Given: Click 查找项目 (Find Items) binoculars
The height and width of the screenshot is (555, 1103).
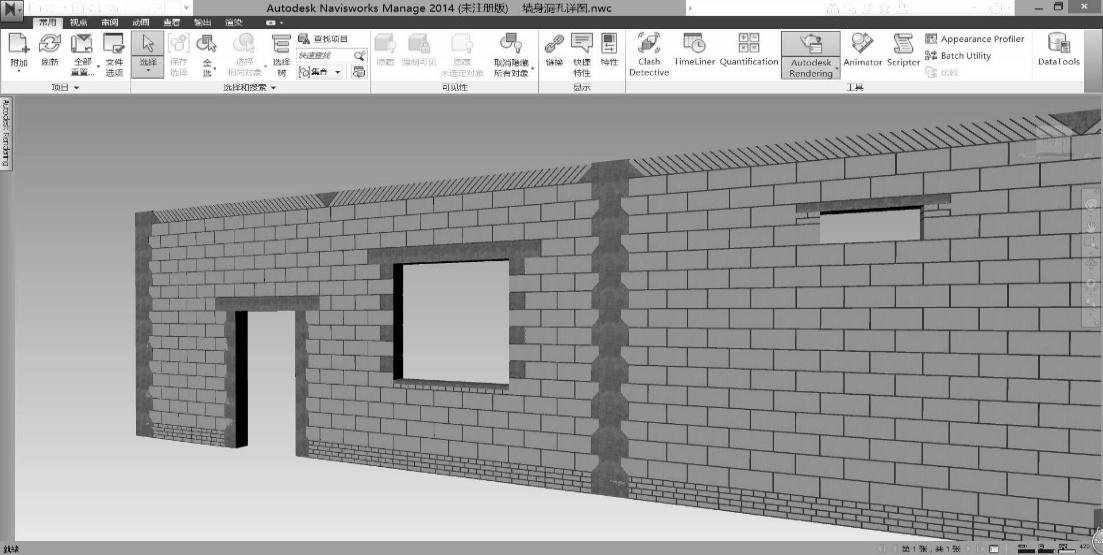Looking at the screenshot, I should [x=323, y=39].
